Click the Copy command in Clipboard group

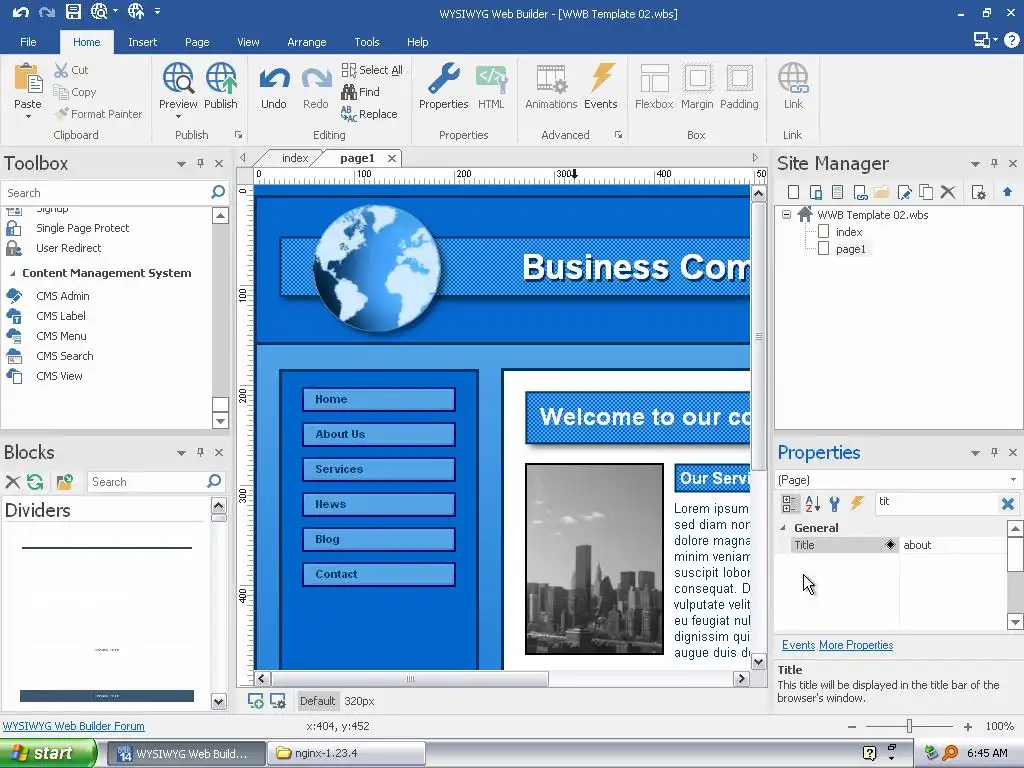pos(74,92)
